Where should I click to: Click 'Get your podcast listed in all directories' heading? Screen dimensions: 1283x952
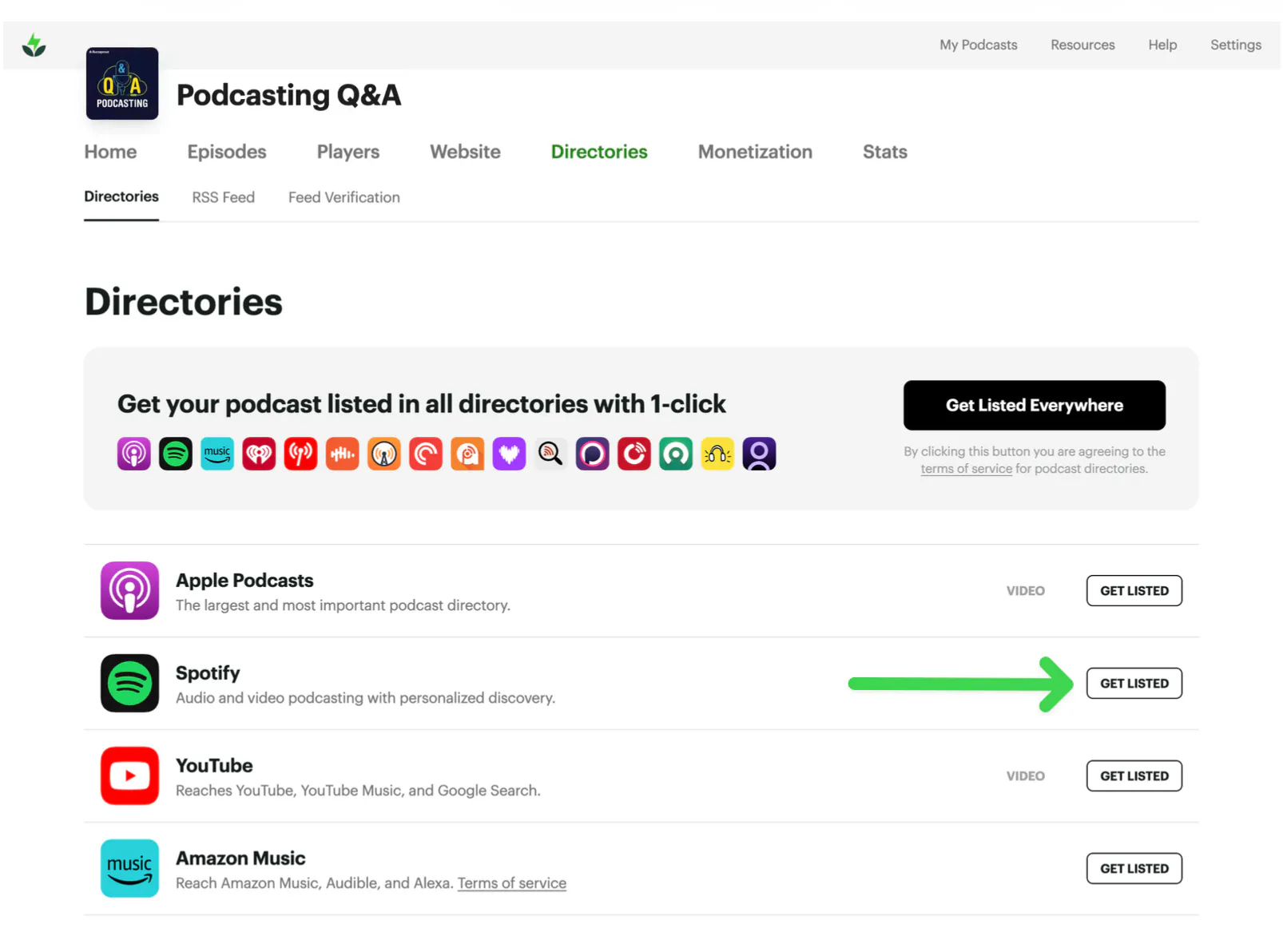[422, 404]
